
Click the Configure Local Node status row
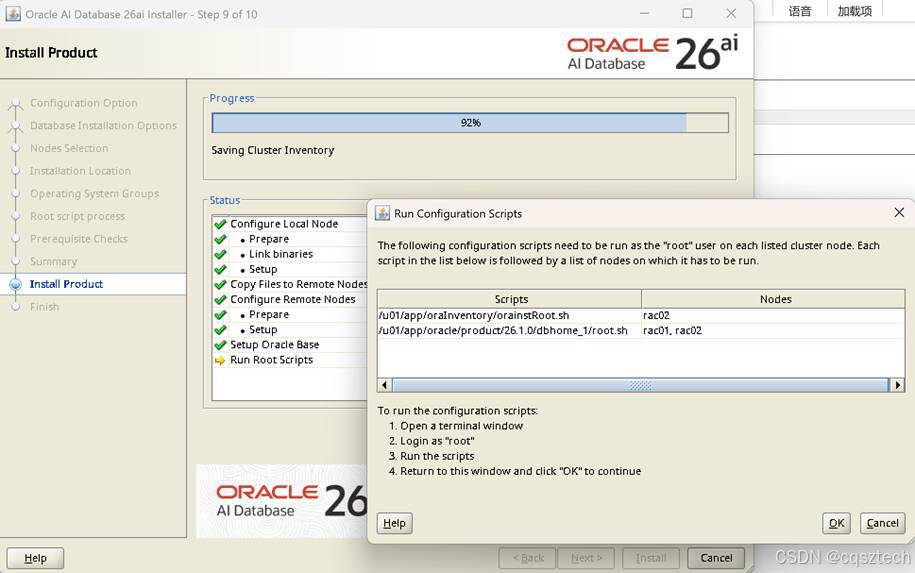point(290,224)
